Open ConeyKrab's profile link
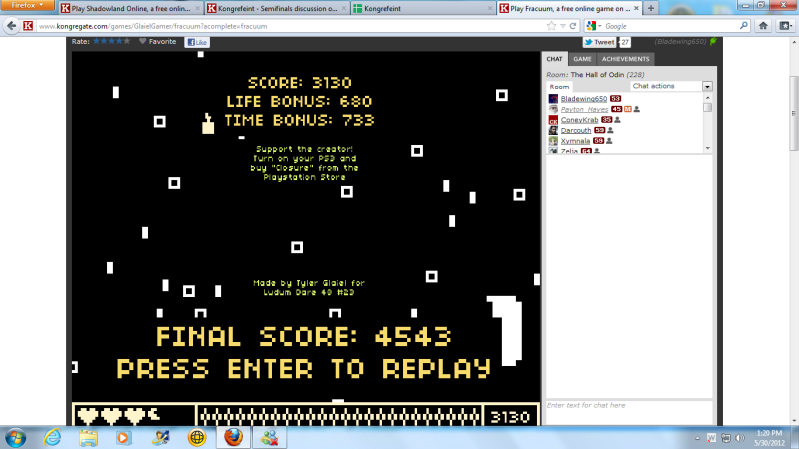 [x=579, y=120]
